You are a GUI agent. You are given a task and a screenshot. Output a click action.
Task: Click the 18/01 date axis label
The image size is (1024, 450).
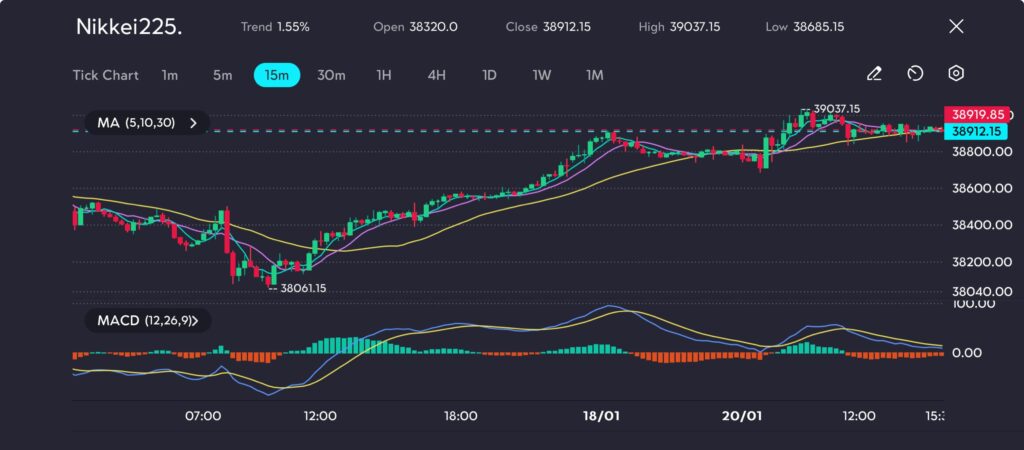(603, 415)
